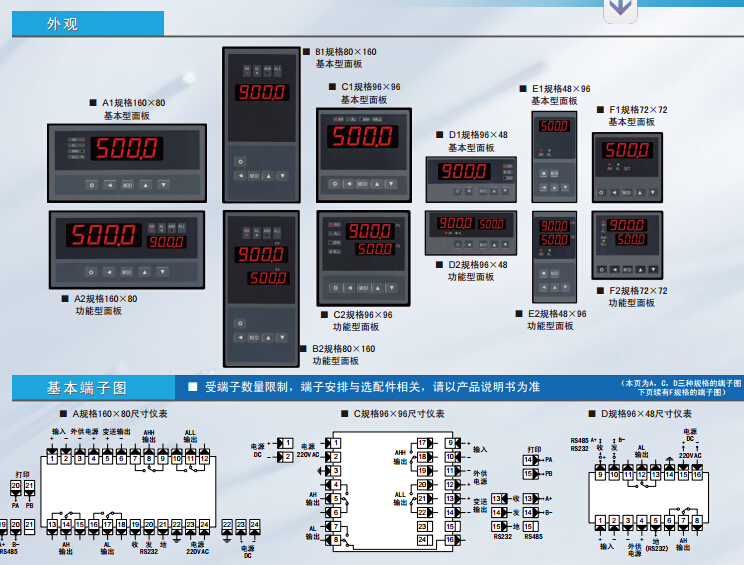744x565 pixels.
Task: Click terminal 16 in the D规格 diagram
Action: [697, 475]
